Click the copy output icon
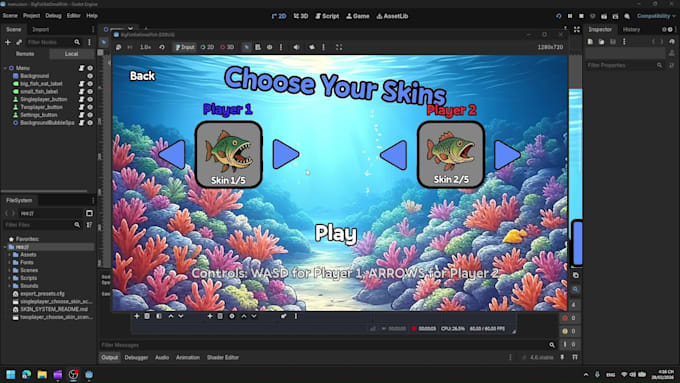This screenshot has height=383, width=680. coord(575,275)
